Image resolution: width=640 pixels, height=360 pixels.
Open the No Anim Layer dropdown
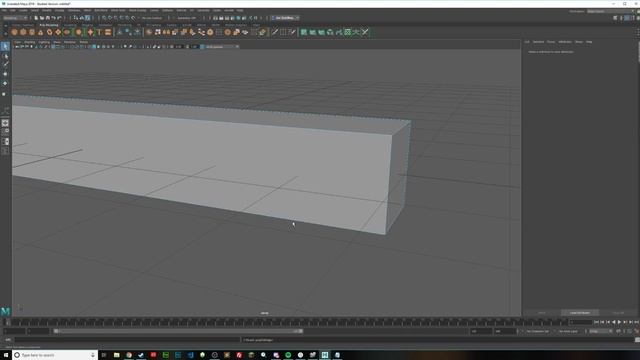(569, 331)
